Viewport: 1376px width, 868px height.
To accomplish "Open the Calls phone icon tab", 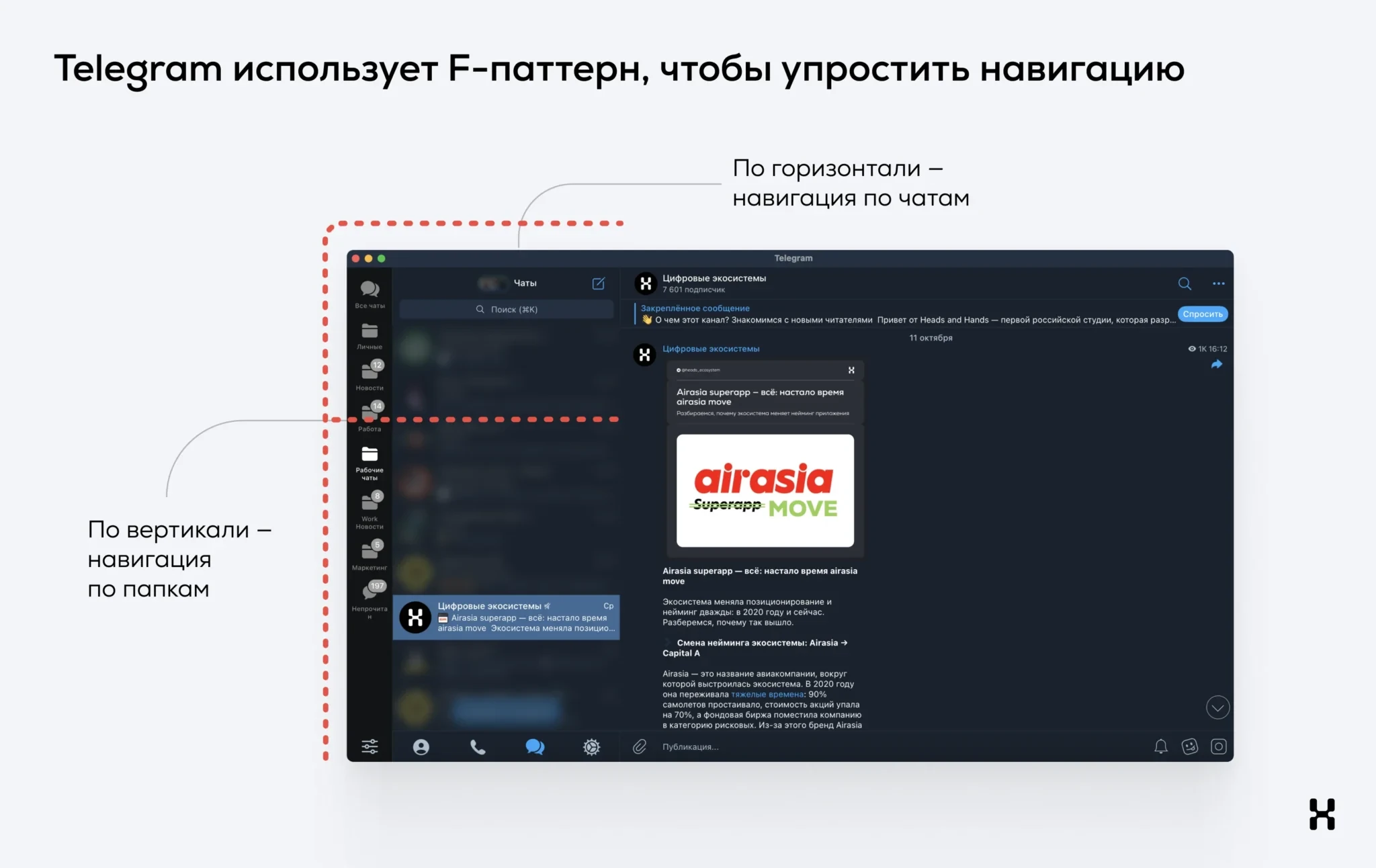I will [478, 746].
